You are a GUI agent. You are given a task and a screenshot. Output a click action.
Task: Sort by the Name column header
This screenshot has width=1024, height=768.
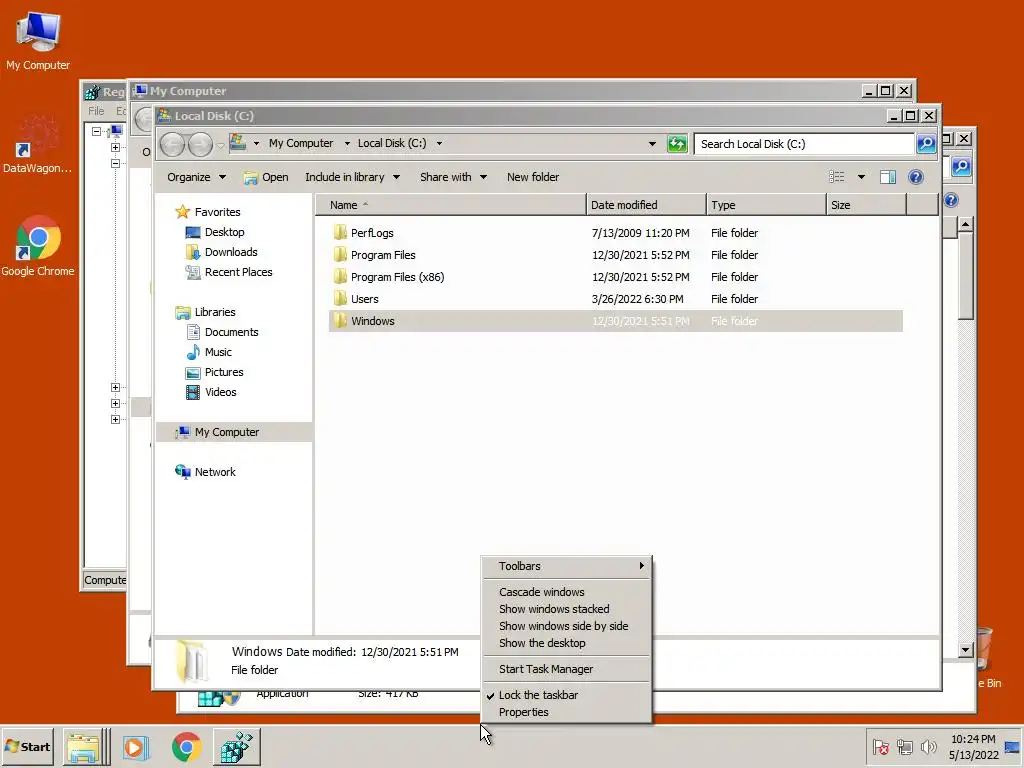[x=451, y=205]
